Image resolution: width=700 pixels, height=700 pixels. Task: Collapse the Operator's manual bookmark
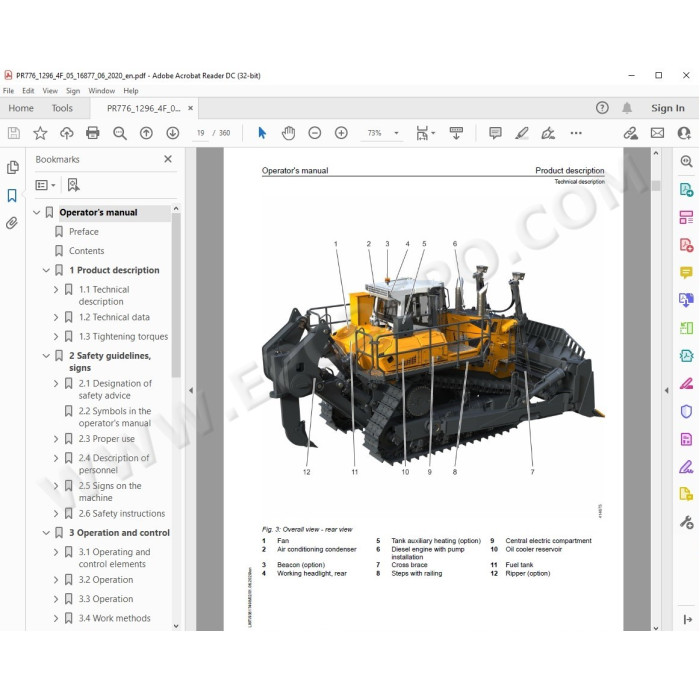[37, 212]
